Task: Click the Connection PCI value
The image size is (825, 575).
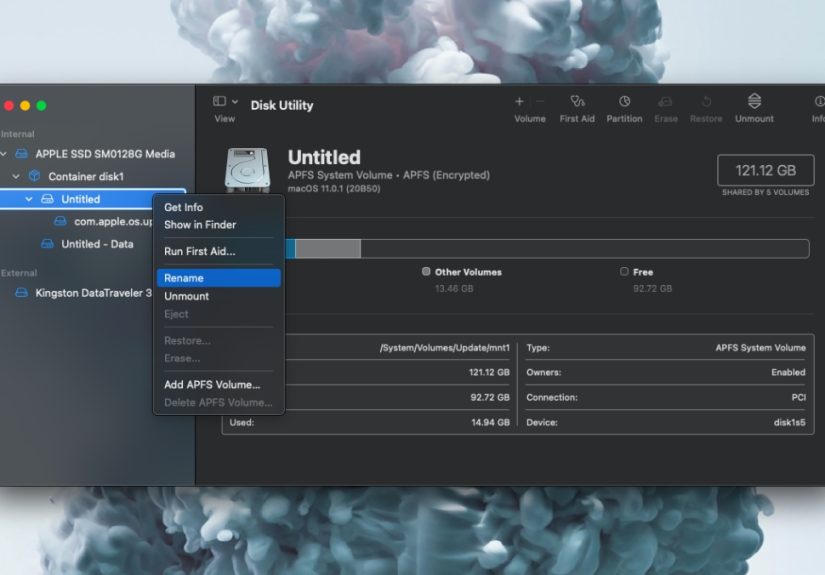Action: 798,397
